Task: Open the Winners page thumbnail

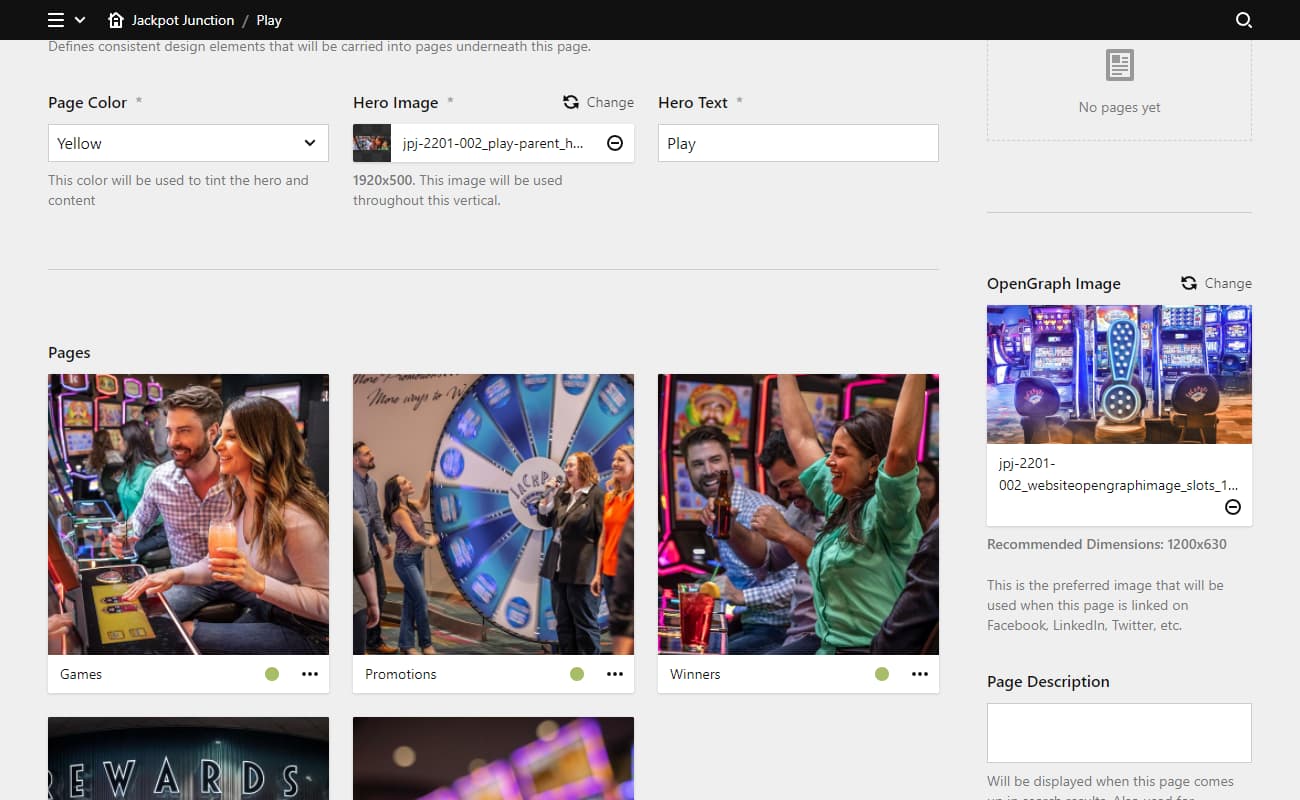Action: [798, 514]
